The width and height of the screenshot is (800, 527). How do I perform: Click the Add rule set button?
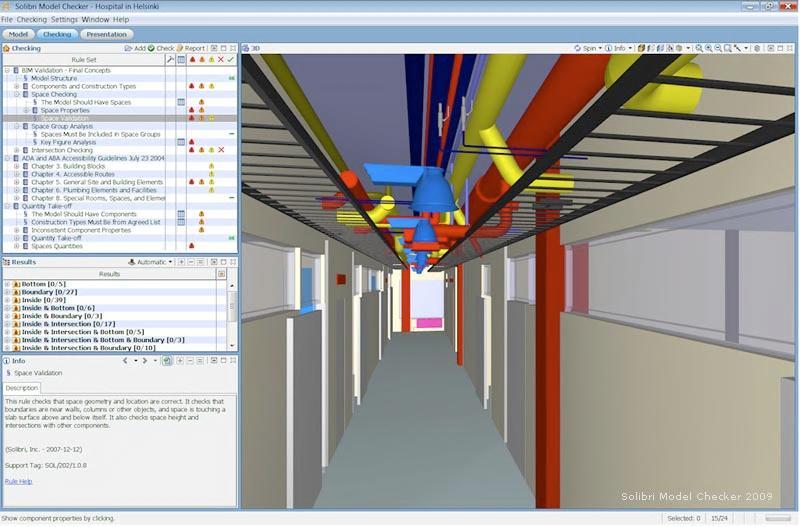click(x=135, y=48)
